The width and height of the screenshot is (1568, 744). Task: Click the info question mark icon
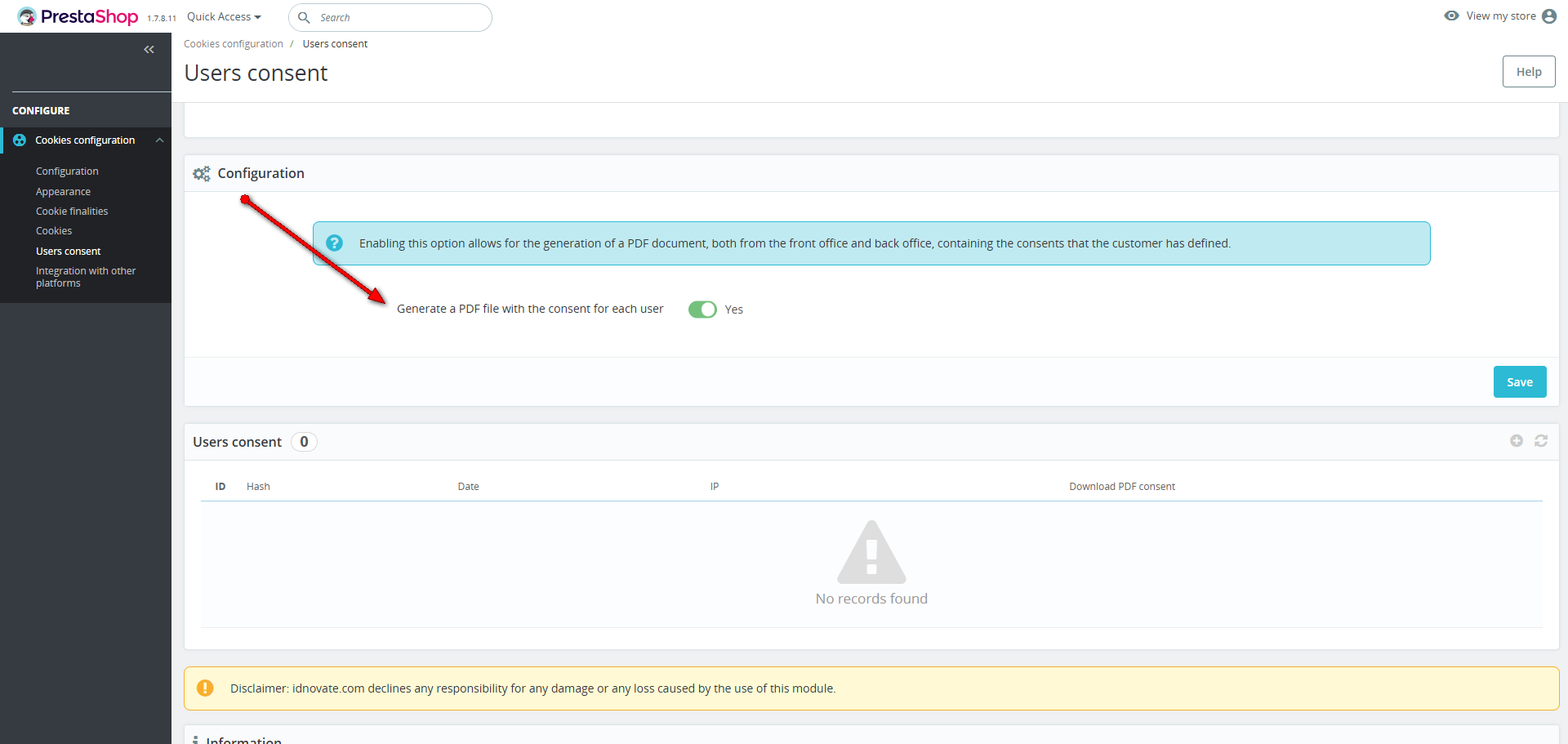coord(334,243)
